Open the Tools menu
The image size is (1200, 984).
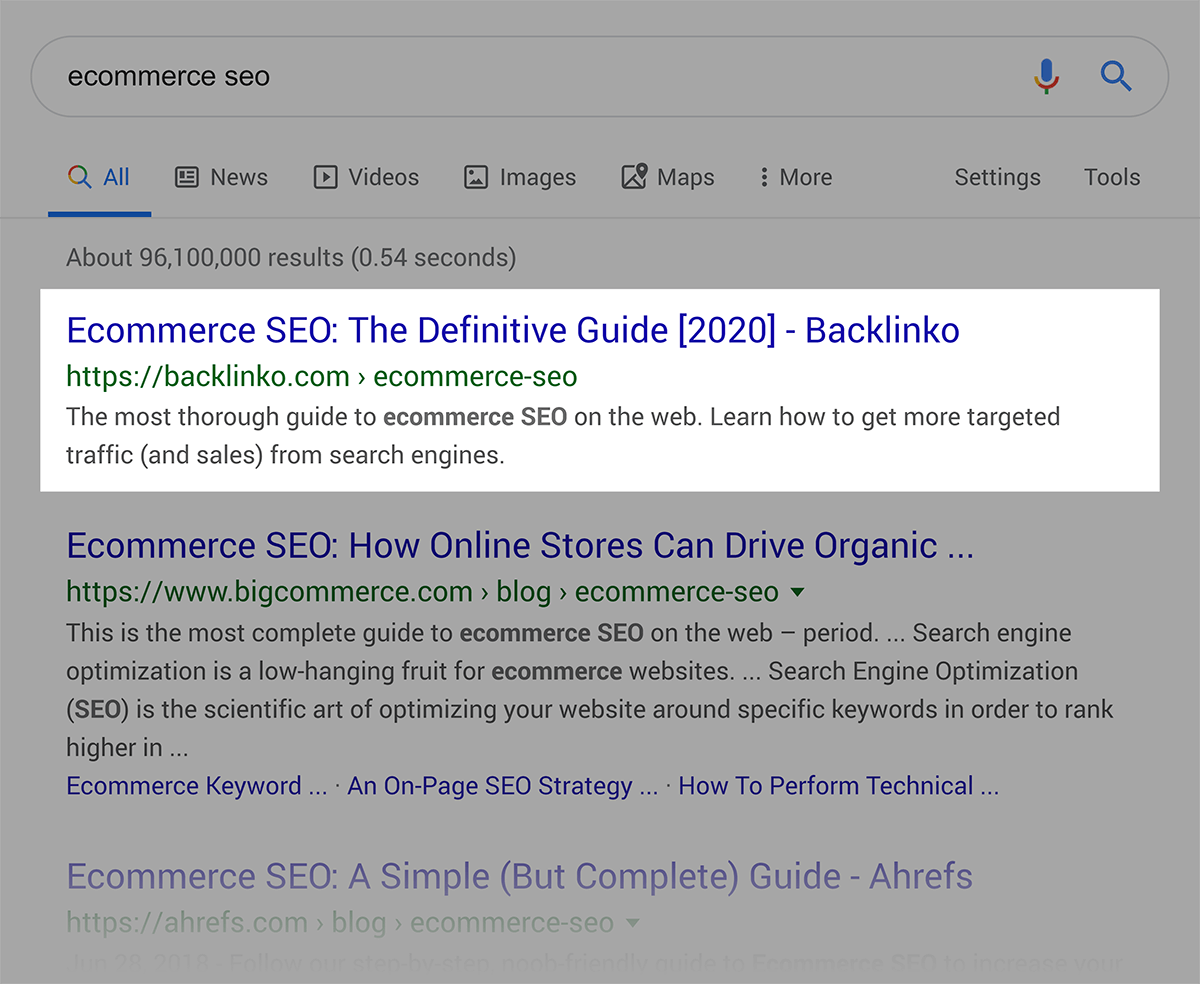(x=1112, y=178)
